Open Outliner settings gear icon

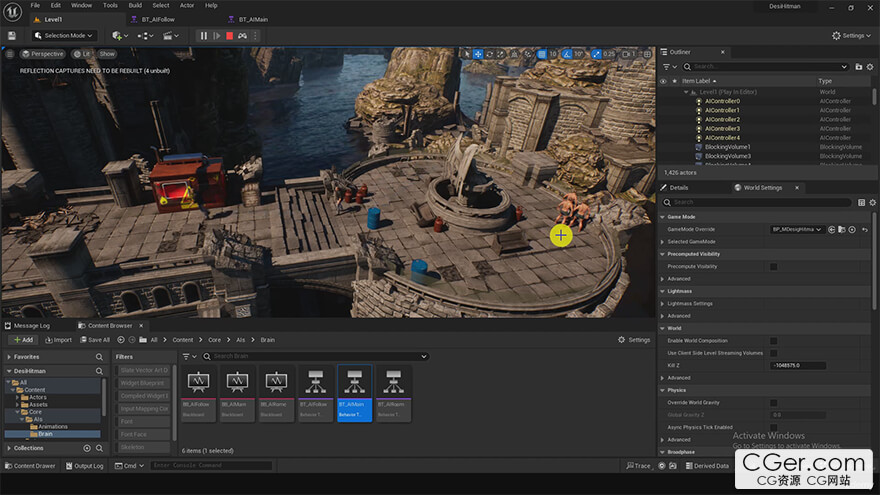[871, 66]
